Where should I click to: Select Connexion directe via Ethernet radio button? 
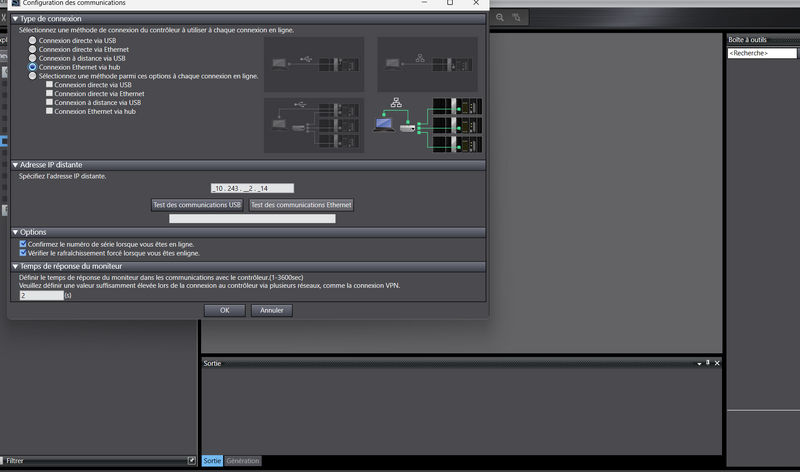pyautogui.click(x=33, y=49)
